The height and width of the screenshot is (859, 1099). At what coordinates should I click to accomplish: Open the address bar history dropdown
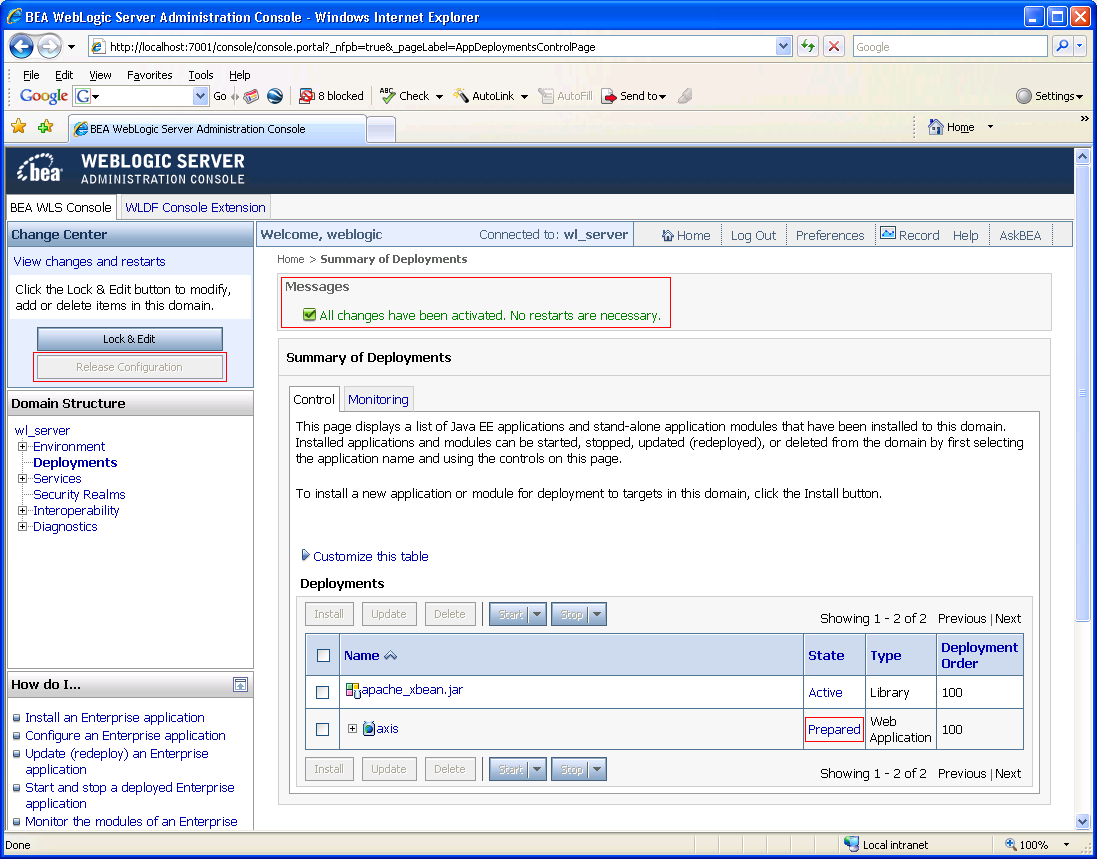tap(784, 47)
